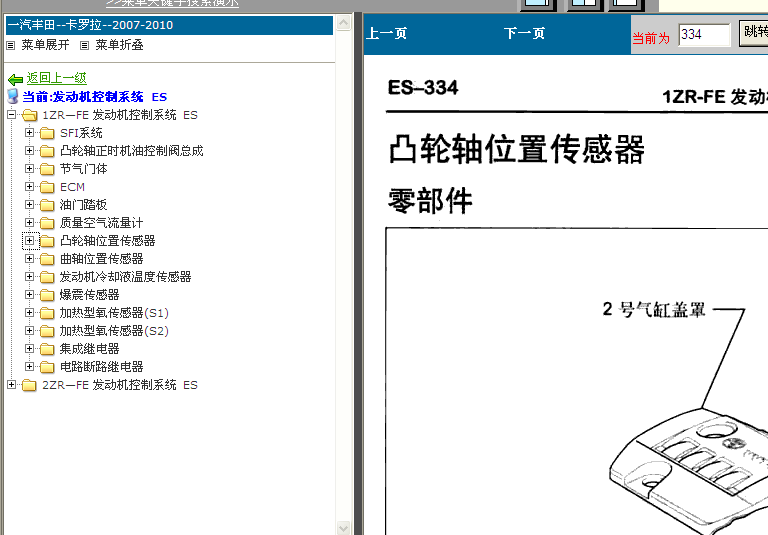Open the 爆震传感器 tree entry
The height and width of the screenshot is (535, 768).
[90, 294]
